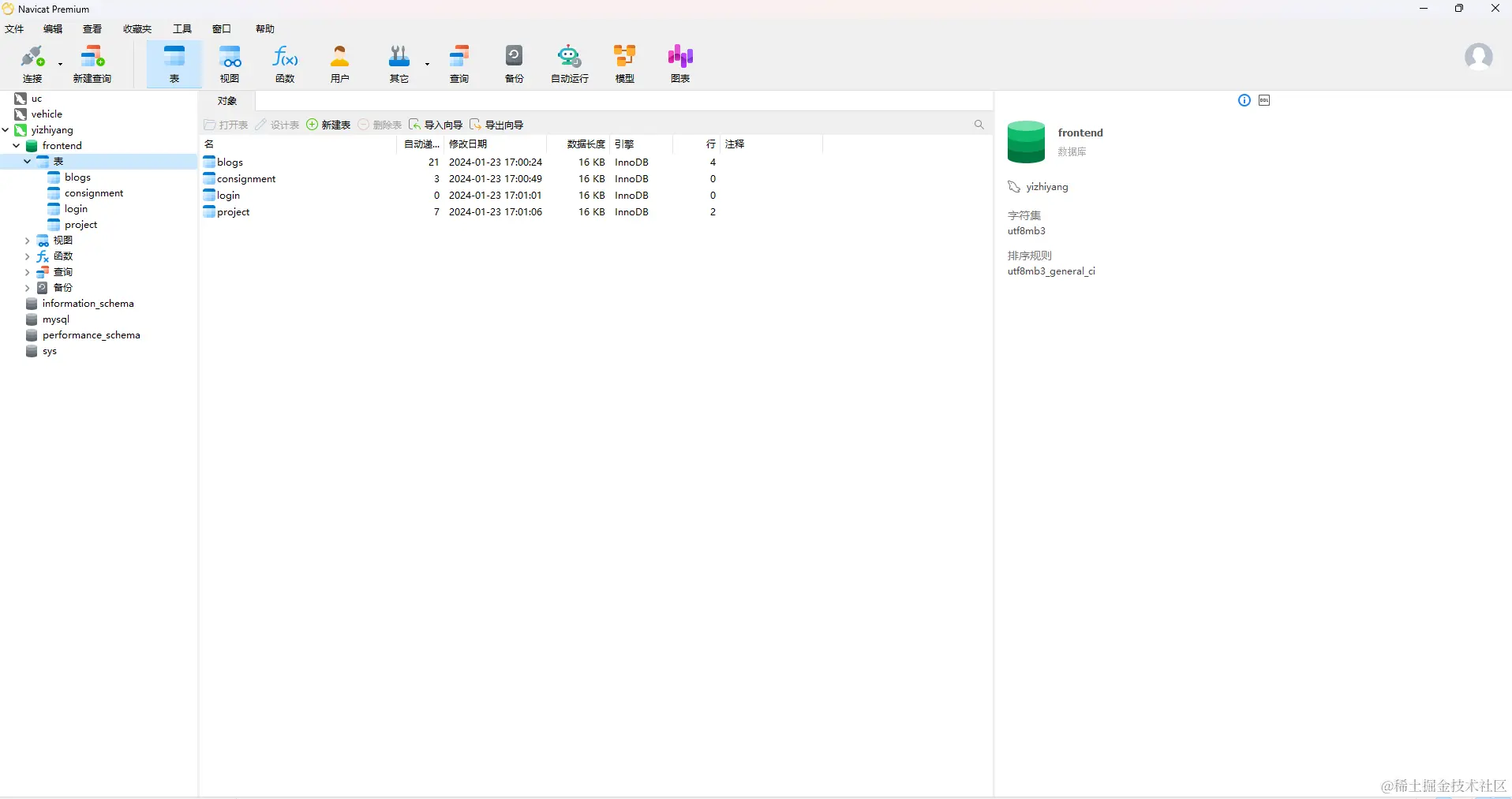Select the consignment row in object list

(511, 179)
